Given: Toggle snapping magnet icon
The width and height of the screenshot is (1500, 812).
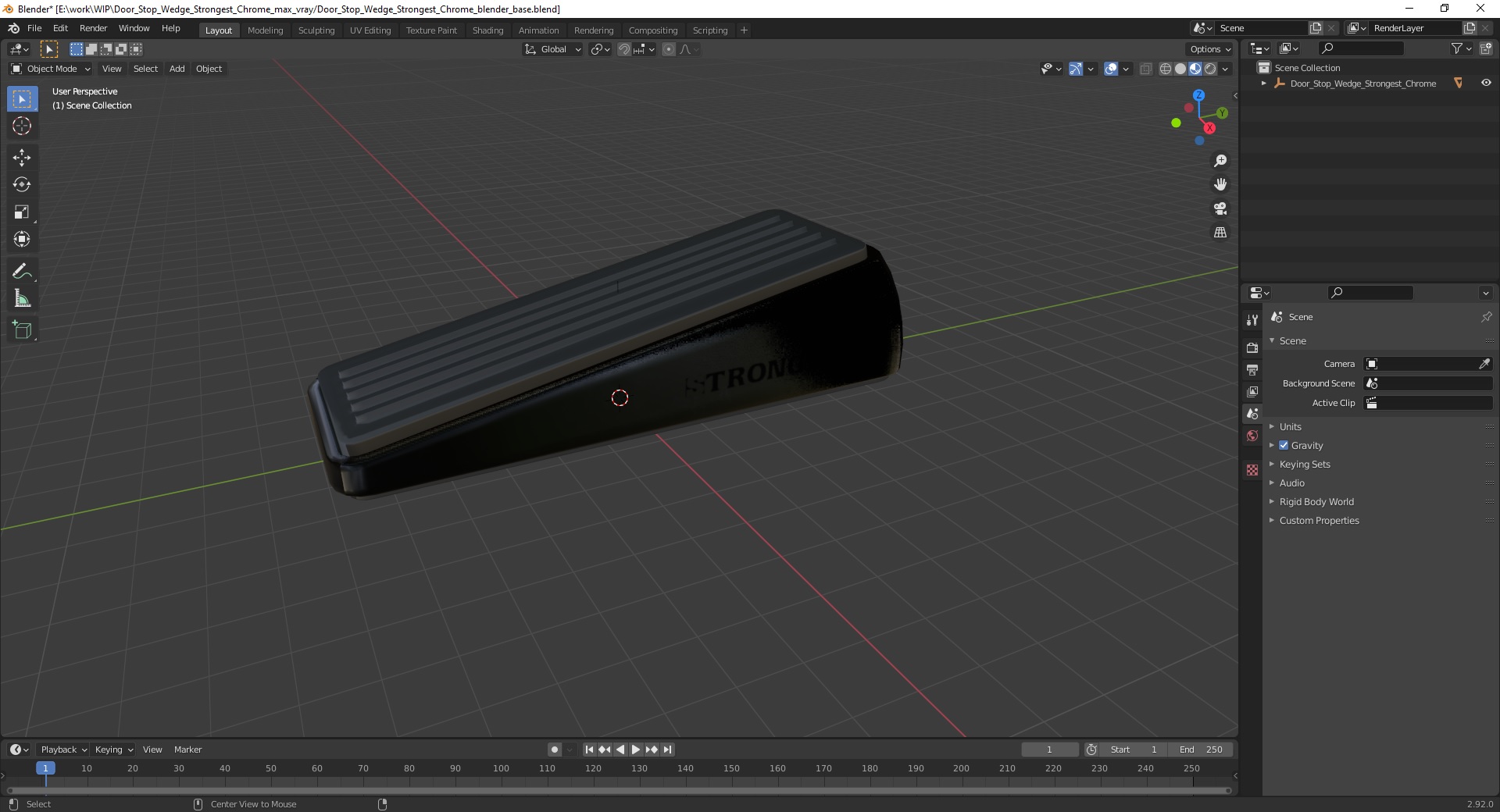Looking at the screenshot, I should tap(623, 49).
